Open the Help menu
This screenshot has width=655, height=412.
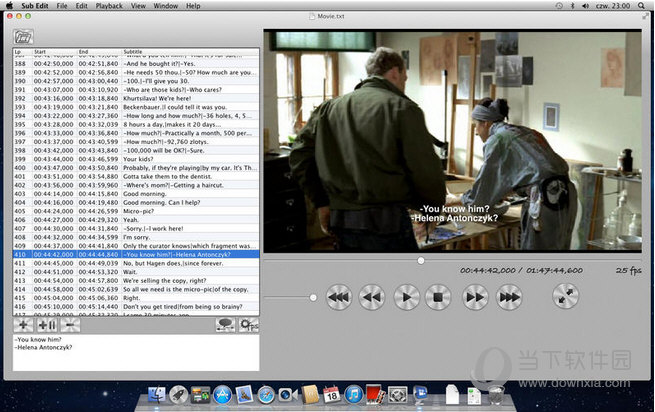(193, 6)
